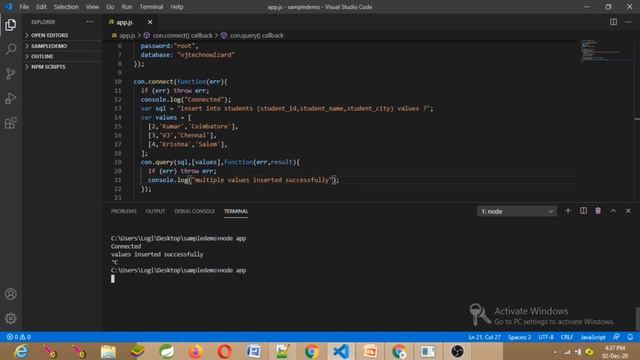The height and width of the screenshot is (360, 640).
Task: Select the app.js editor tab
Action: [125, 22]
